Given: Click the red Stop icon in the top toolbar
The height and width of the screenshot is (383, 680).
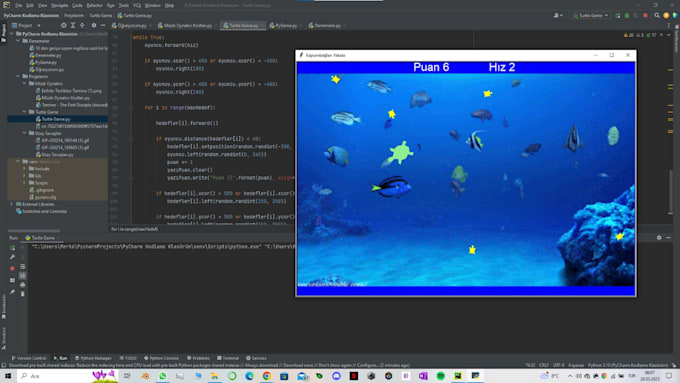Looking at the screenshot, I should point(645,15).
